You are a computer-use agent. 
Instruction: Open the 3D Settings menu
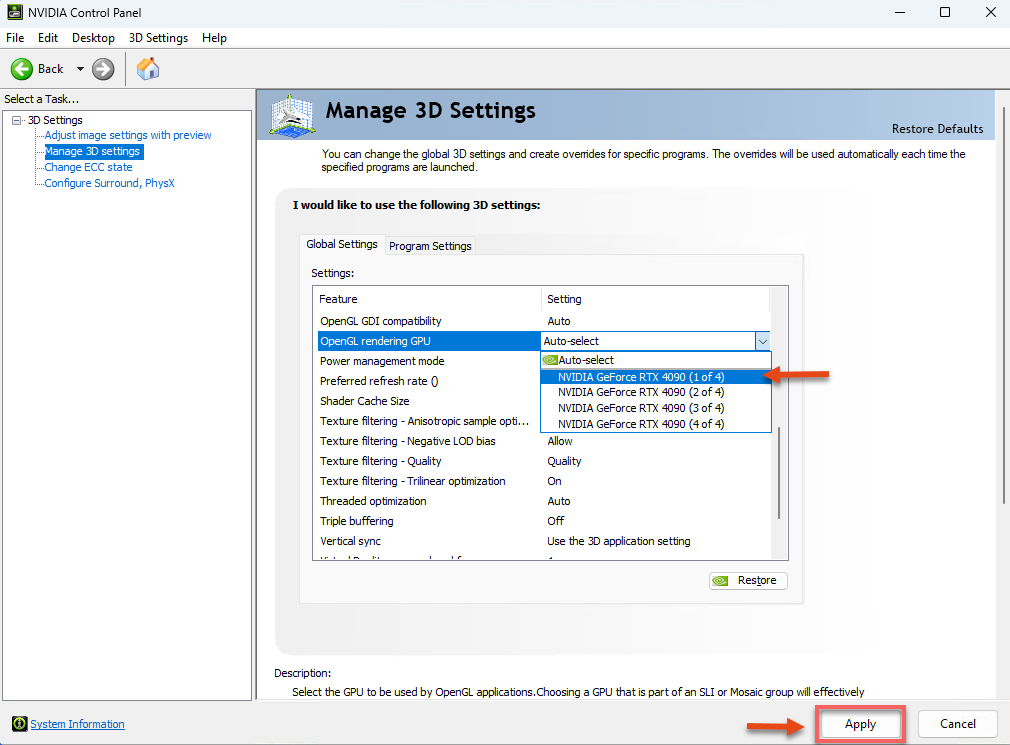tap(158, 38)
